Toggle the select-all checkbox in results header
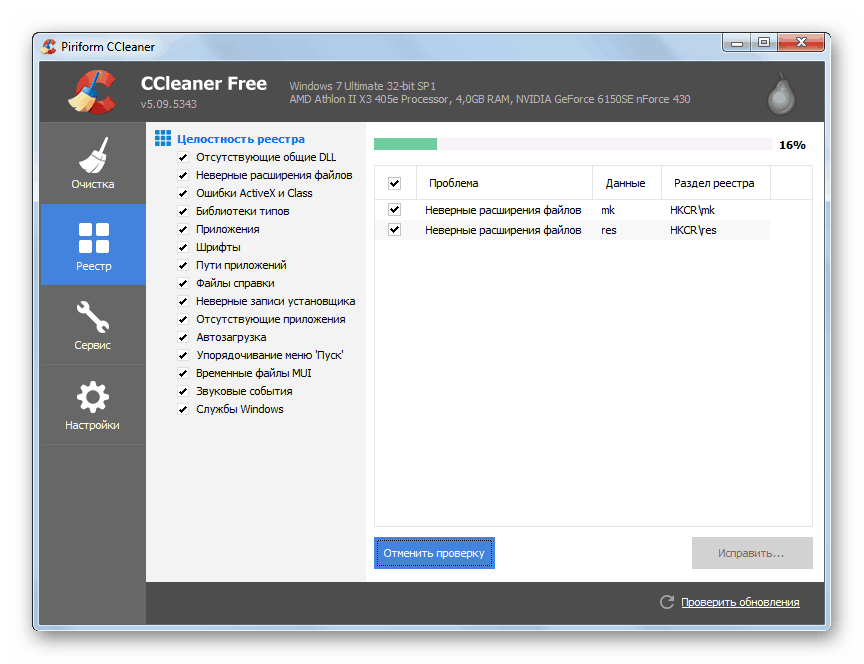 click(395, 183)
